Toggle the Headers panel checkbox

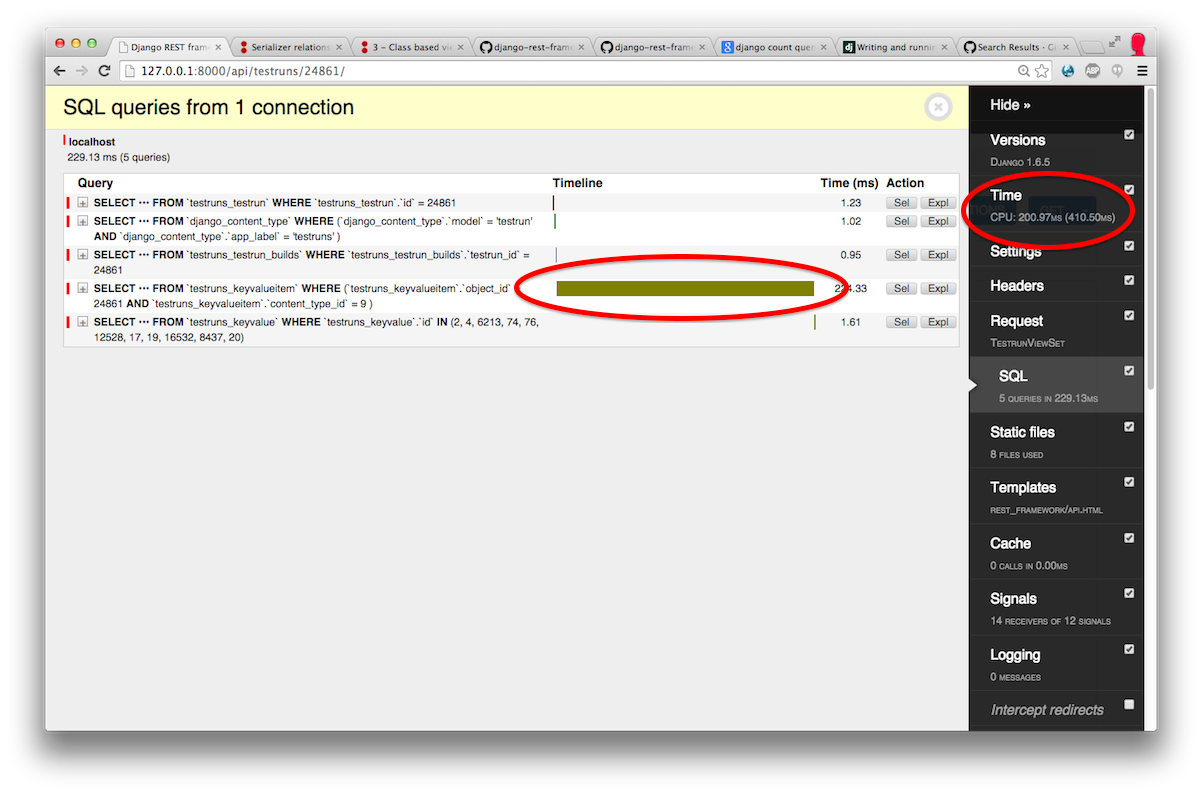pyautogui.click(x=1129, y=280)
